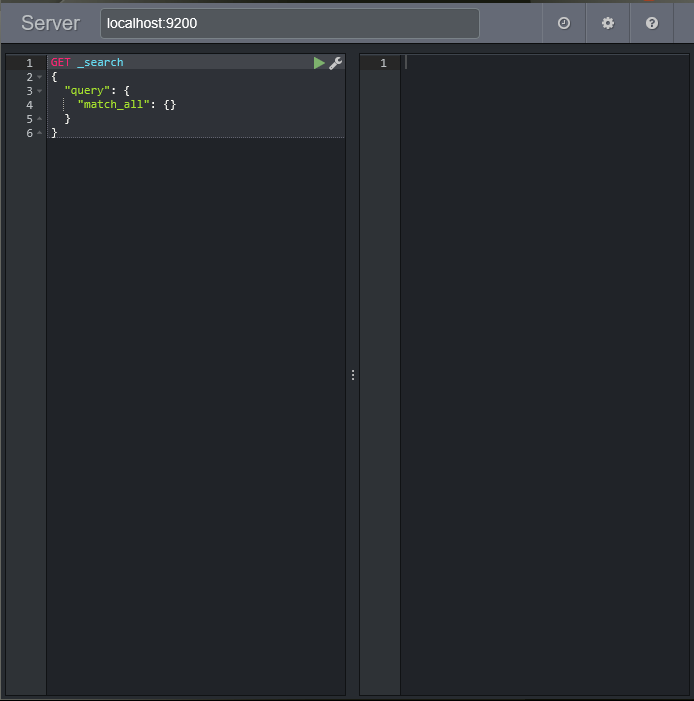Viewport: 694px width, 701px height.
Task: Click inside the empty response output pane
Action: 545,380
